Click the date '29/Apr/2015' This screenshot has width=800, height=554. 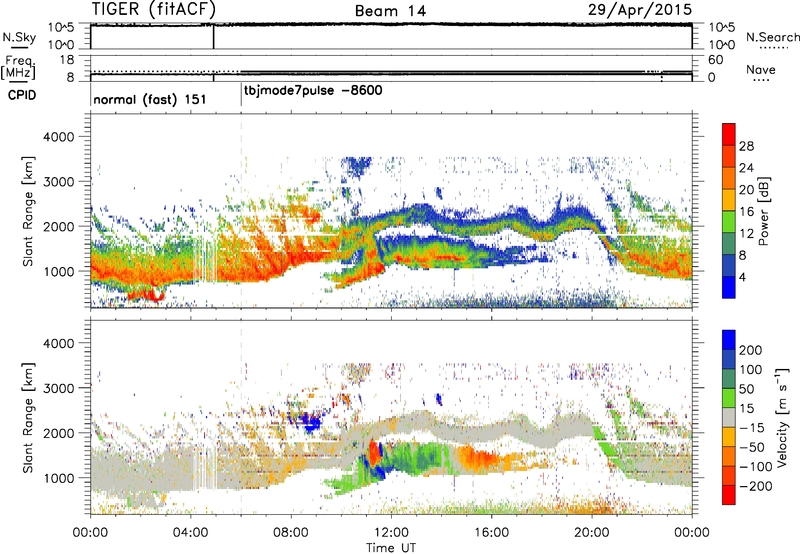[640, 10]
